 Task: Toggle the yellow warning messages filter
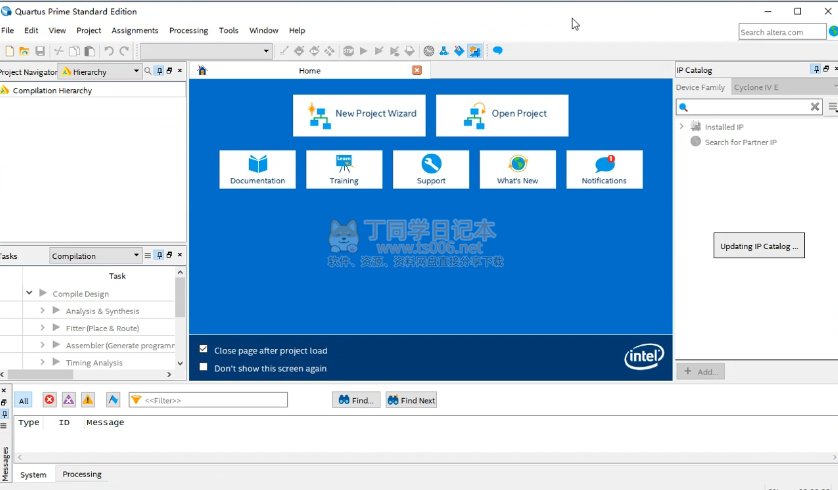click(x=87, y=400)
